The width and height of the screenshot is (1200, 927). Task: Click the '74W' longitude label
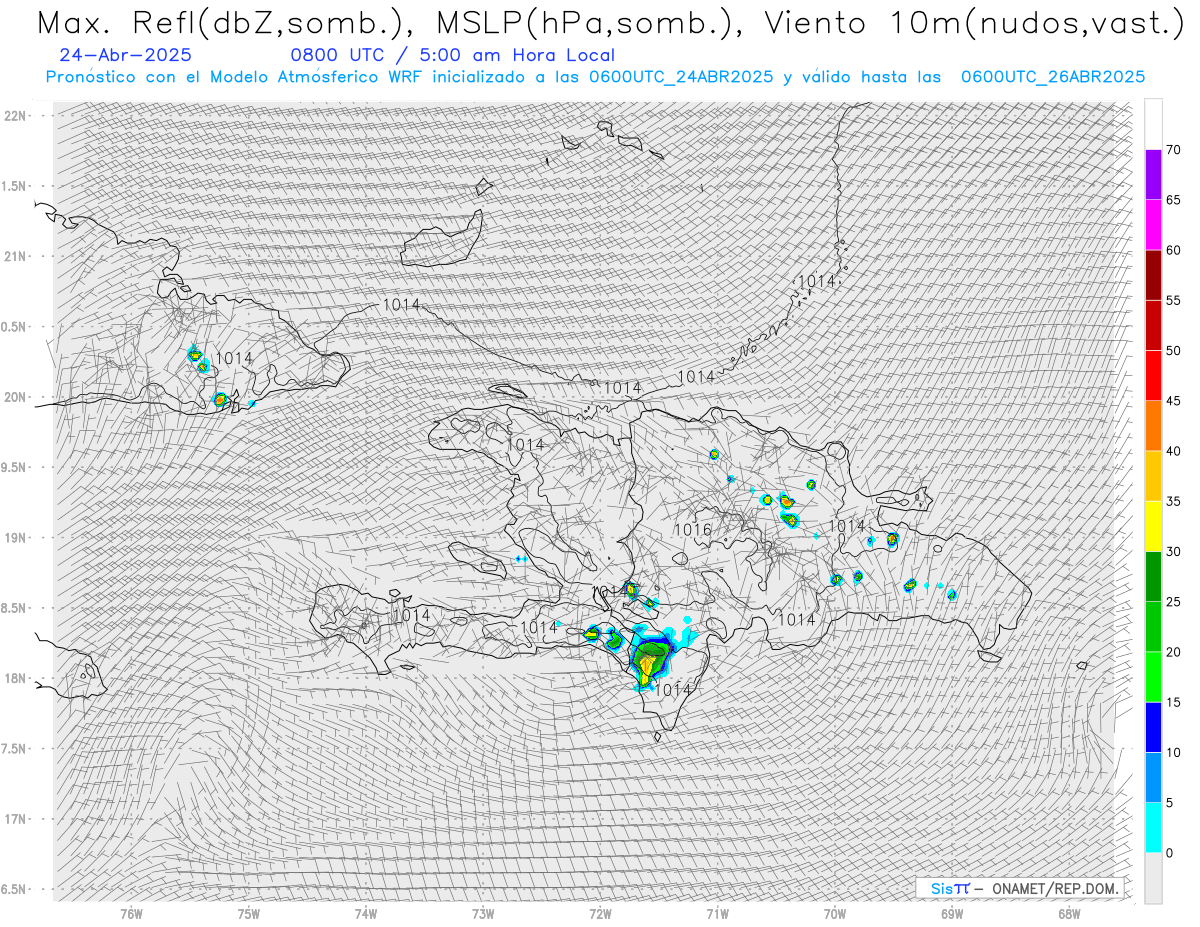pyautogui.click(x=366, y=912)
